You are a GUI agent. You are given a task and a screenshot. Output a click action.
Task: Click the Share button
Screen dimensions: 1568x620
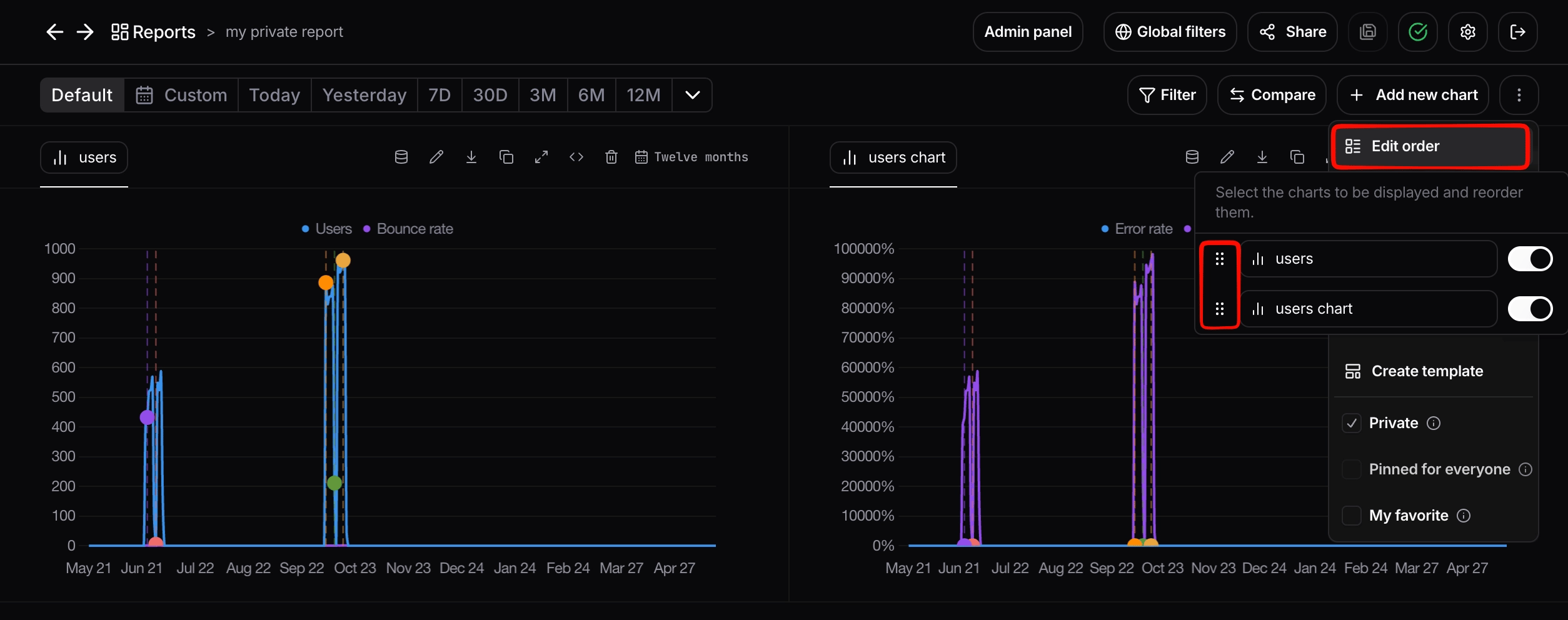point(1292,32)
